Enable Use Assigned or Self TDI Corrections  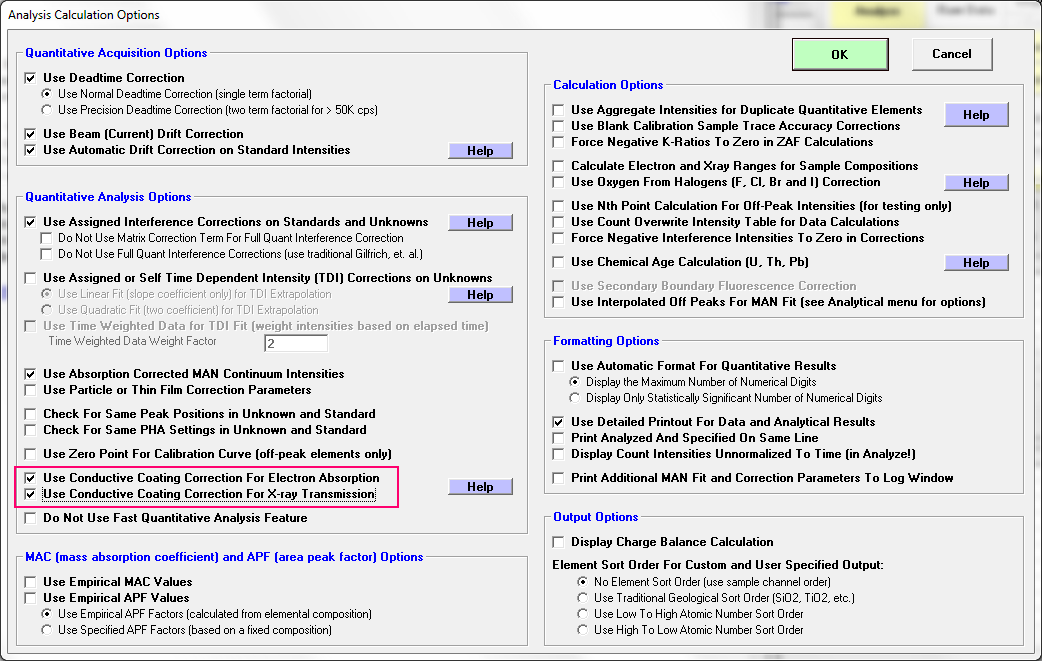pyautogui.click(x=30, y=278)
